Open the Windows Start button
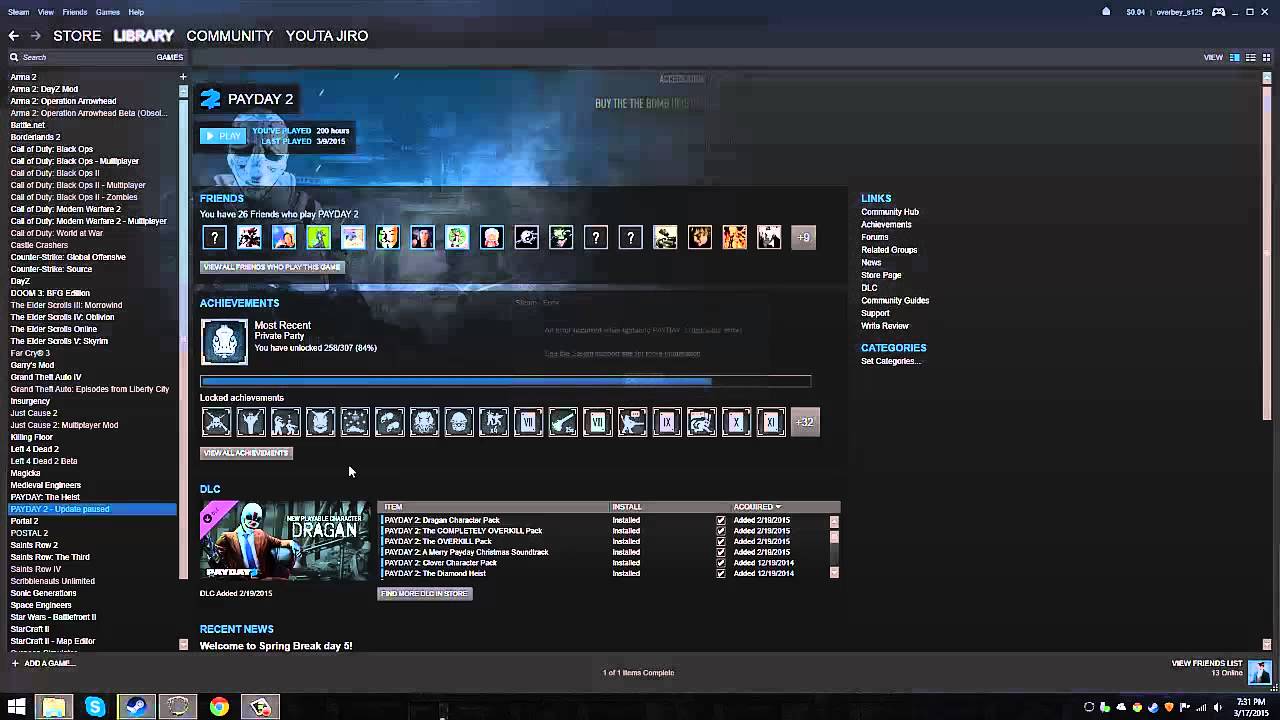Viewport: 1280px width, 720px height. click(x=15, y=707)
